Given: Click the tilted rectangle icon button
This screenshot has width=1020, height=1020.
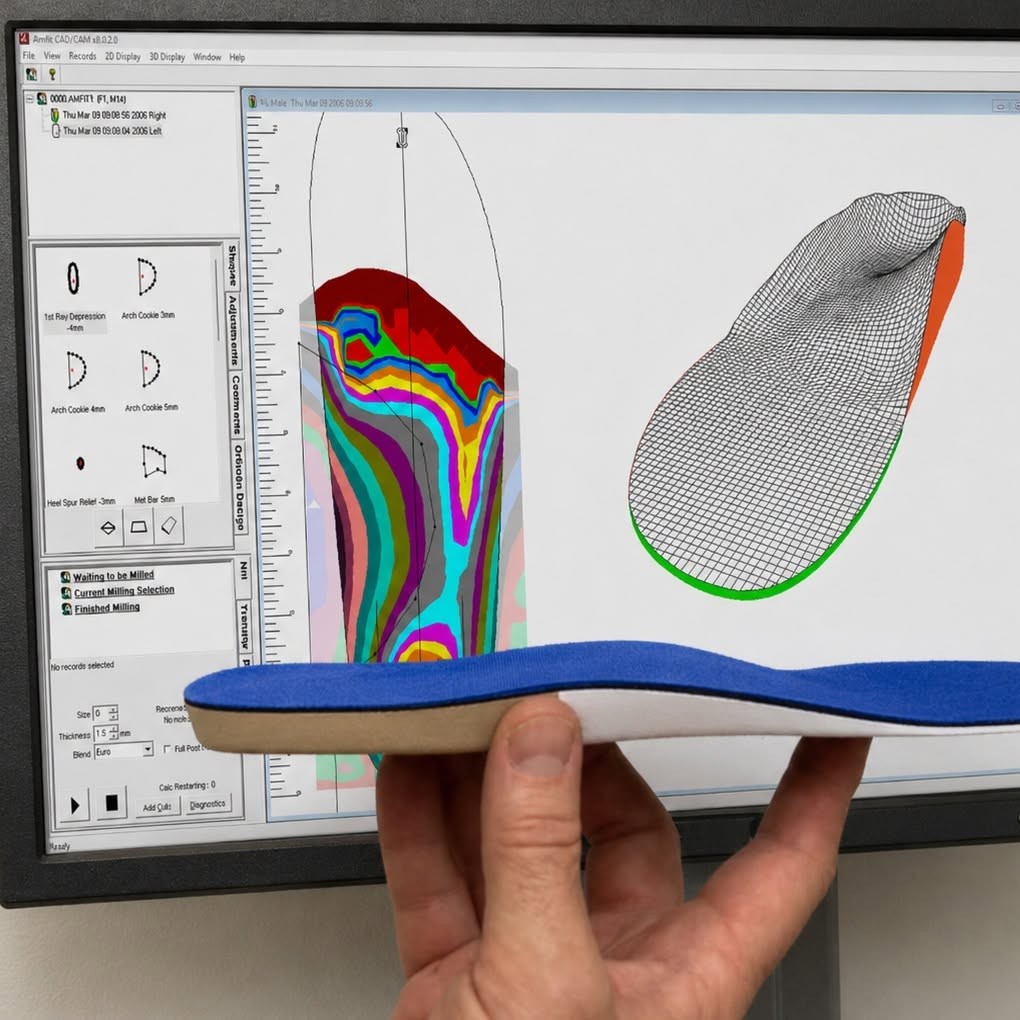Looking at the screenshot, I should (x=168, y=525).
